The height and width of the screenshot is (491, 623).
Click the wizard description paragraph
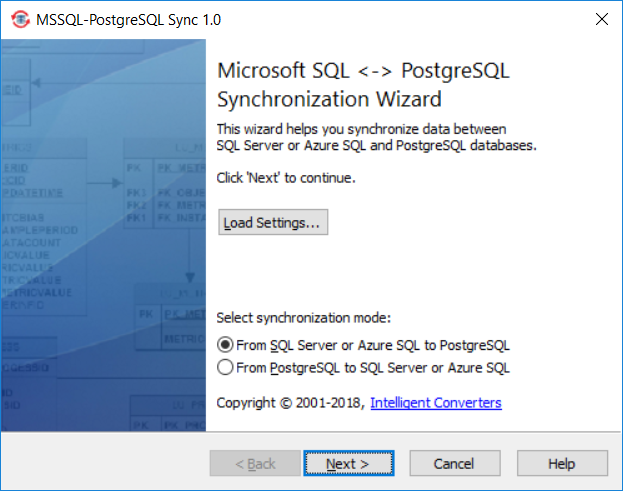tap(377, 137)
